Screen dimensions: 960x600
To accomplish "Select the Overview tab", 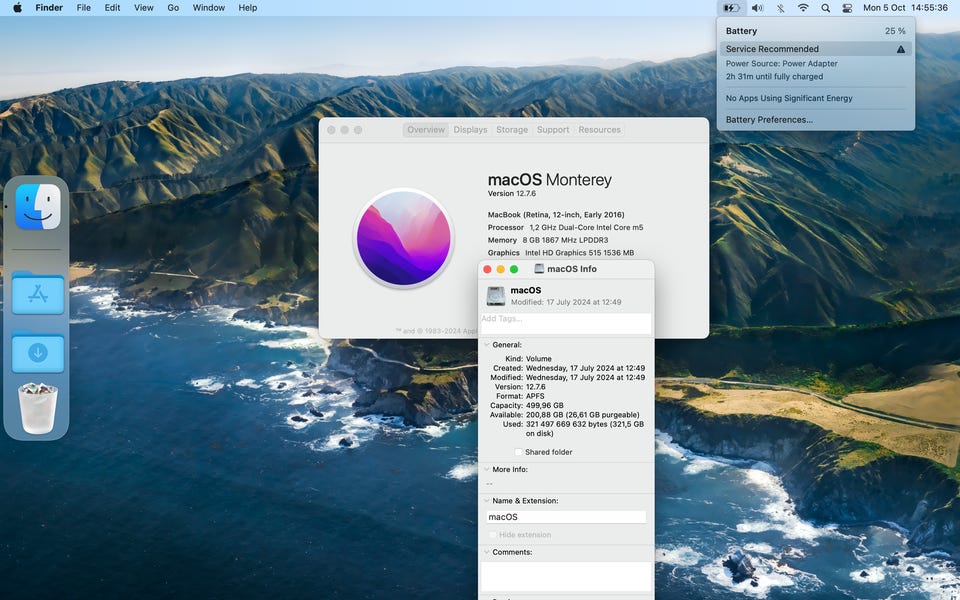I will click(426, 130).
